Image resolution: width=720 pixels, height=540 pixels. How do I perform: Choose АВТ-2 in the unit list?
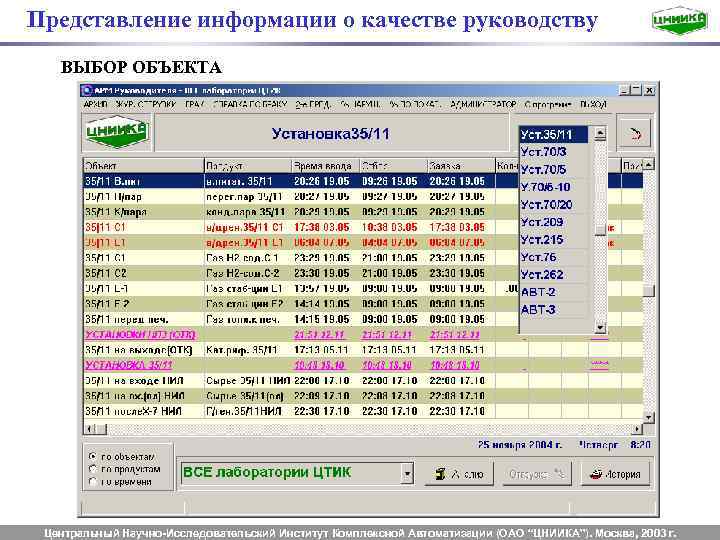(x=554, y=292)
